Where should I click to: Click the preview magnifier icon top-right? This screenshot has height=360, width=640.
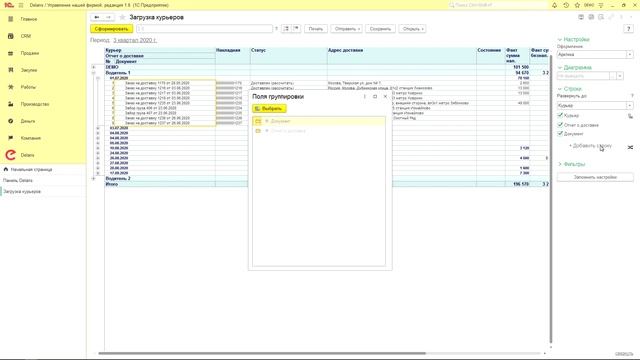[x=601, y=17]
